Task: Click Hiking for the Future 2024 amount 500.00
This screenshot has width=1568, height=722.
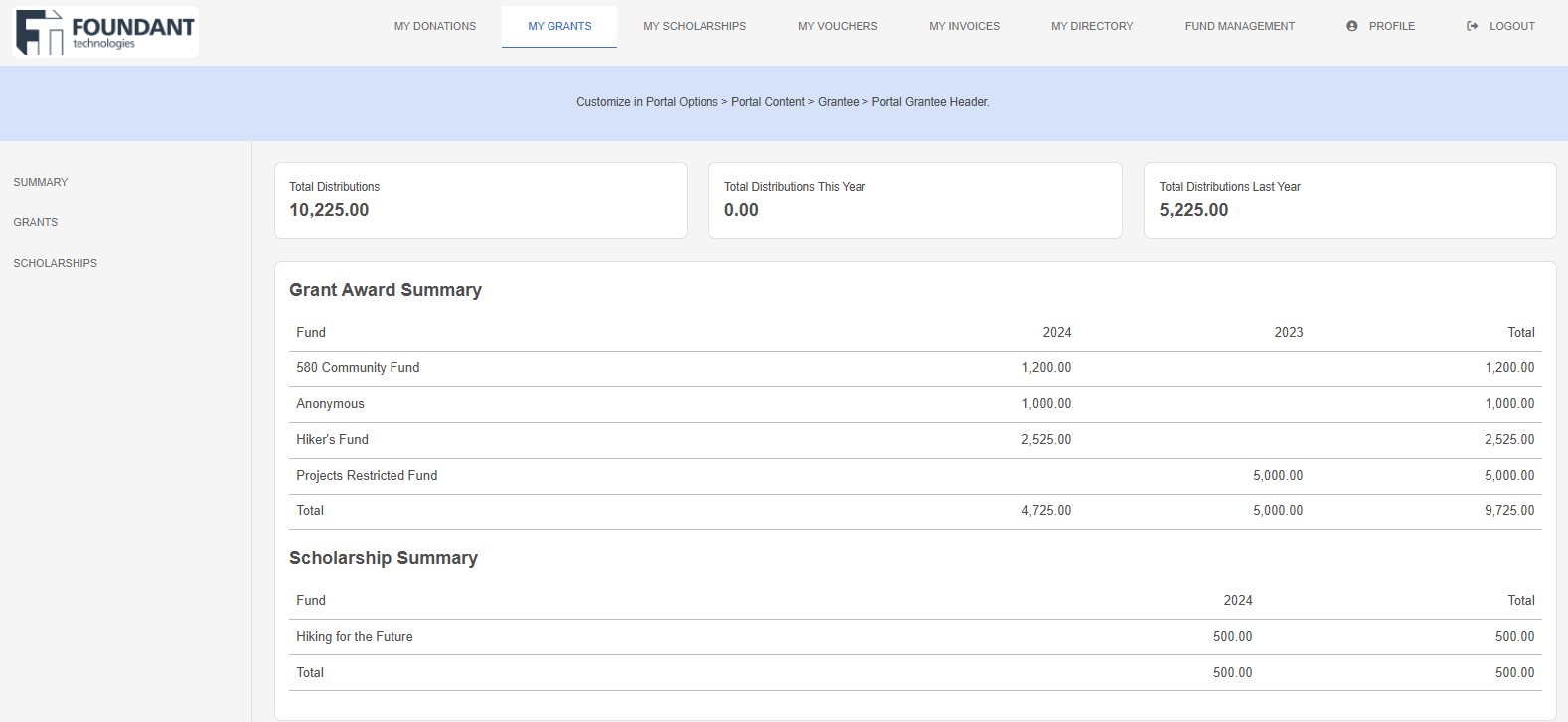Action: click(1232, 636)
